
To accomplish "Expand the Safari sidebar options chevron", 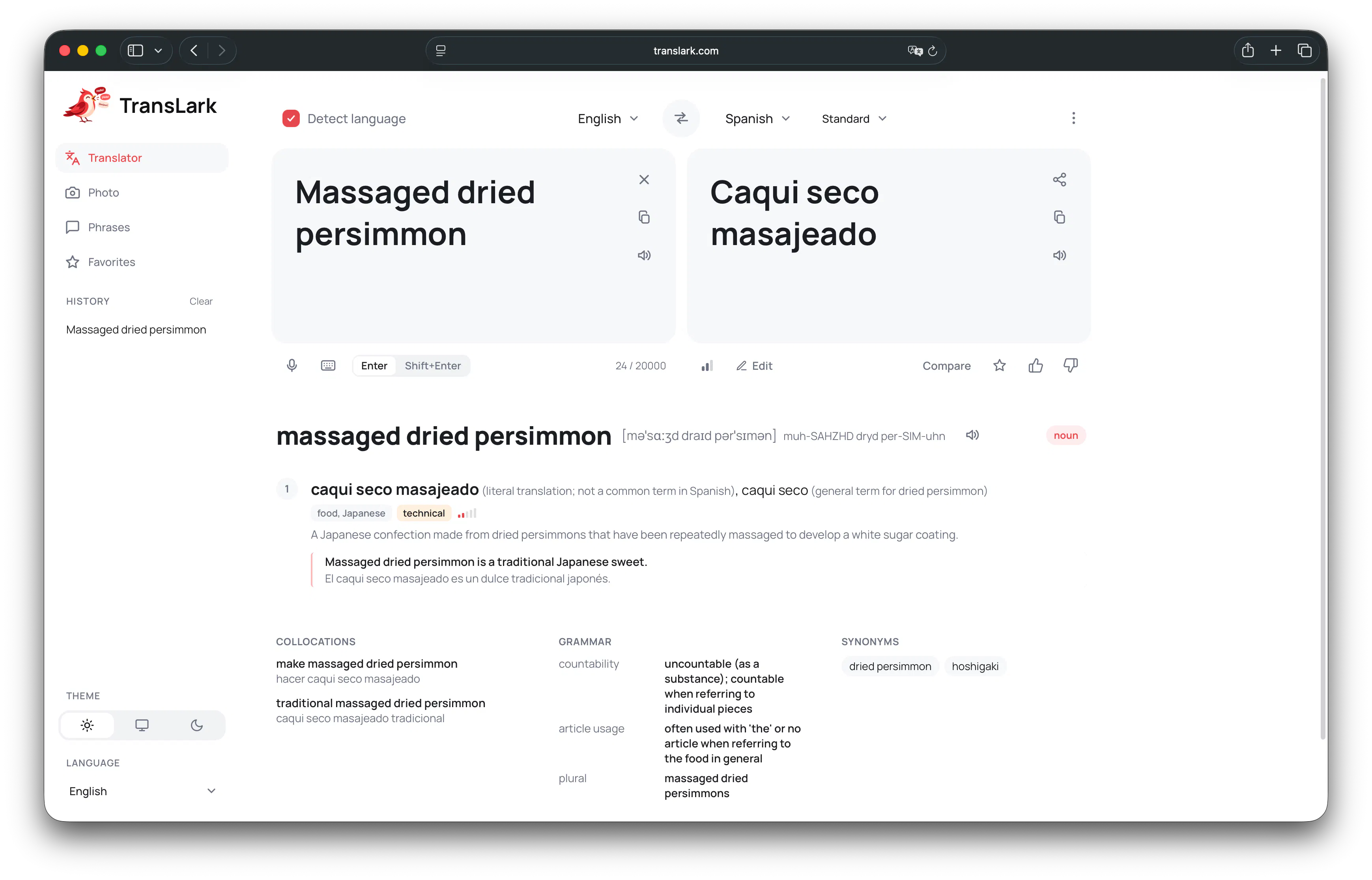I will point(158,51).
